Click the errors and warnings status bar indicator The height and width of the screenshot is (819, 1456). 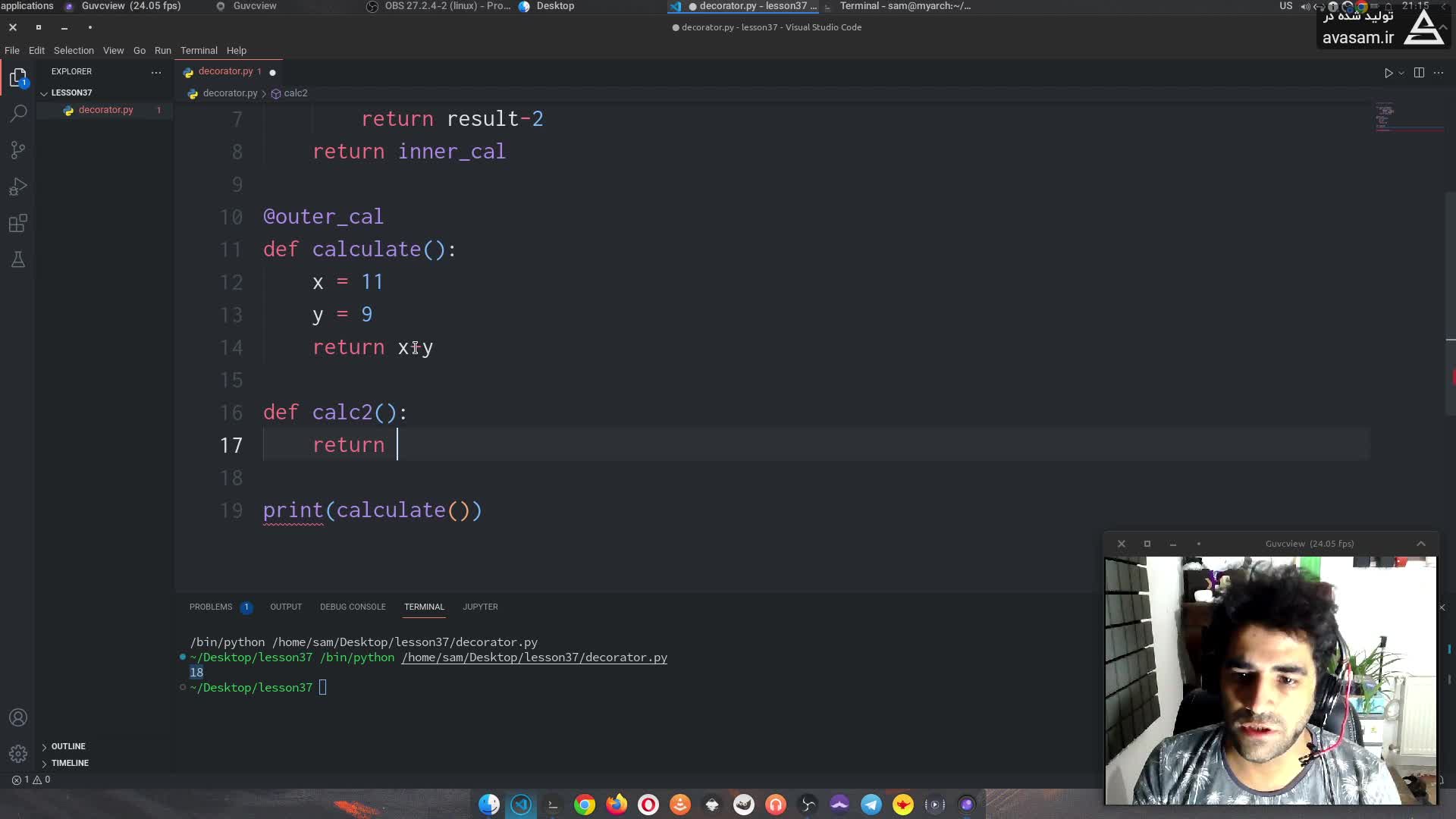click(31, 780)
